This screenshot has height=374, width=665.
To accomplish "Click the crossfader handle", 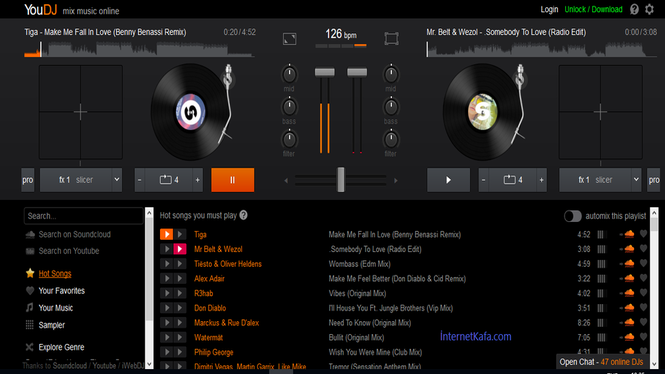I will 341,179.
